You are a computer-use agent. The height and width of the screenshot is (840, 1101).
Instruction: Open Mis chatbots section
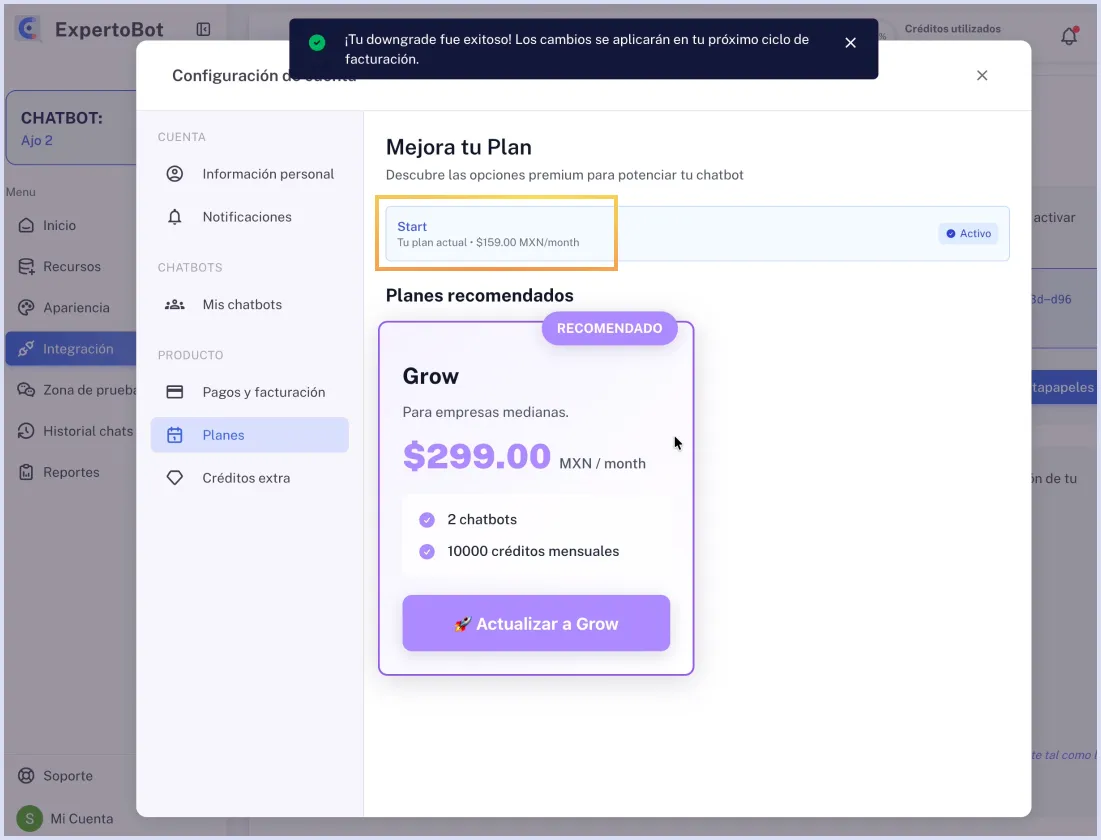(249, 305)
